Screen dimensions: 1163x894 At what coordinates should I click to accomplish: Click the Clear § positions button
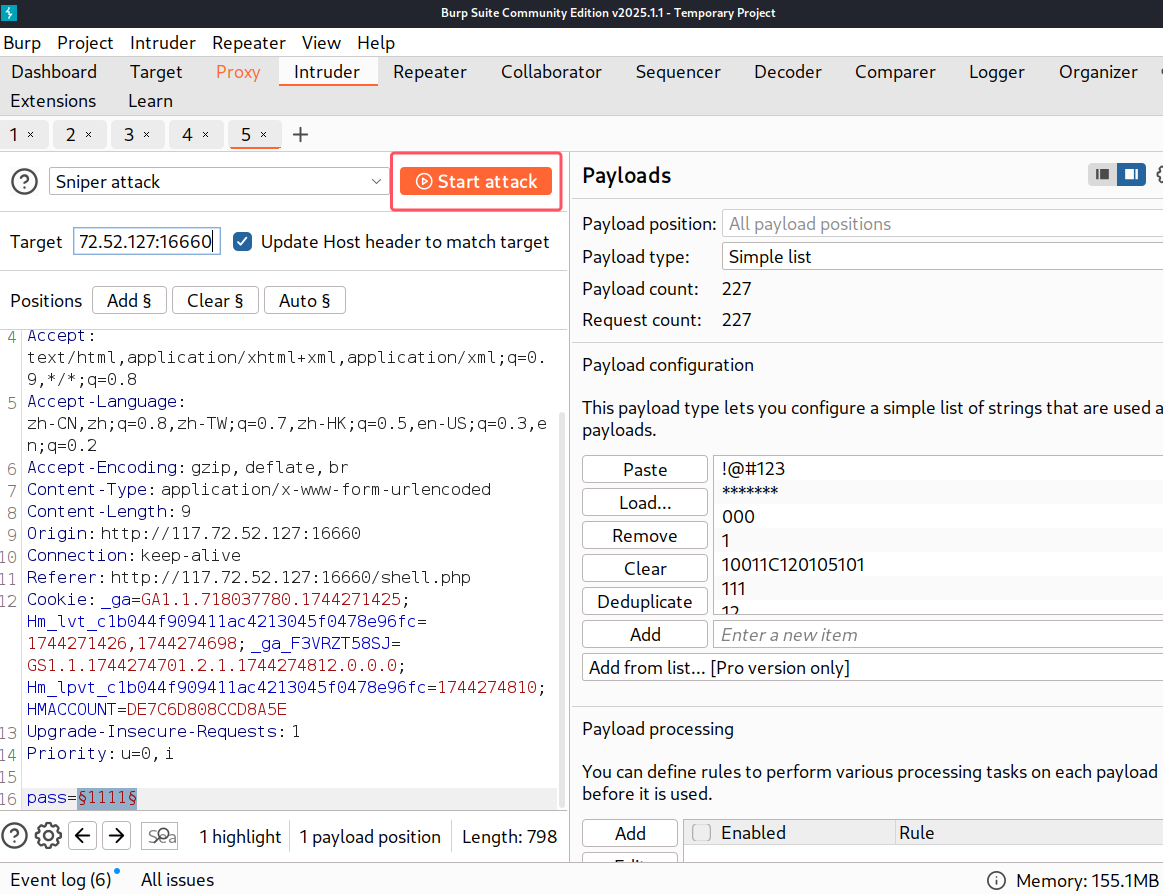click(215, 300)
